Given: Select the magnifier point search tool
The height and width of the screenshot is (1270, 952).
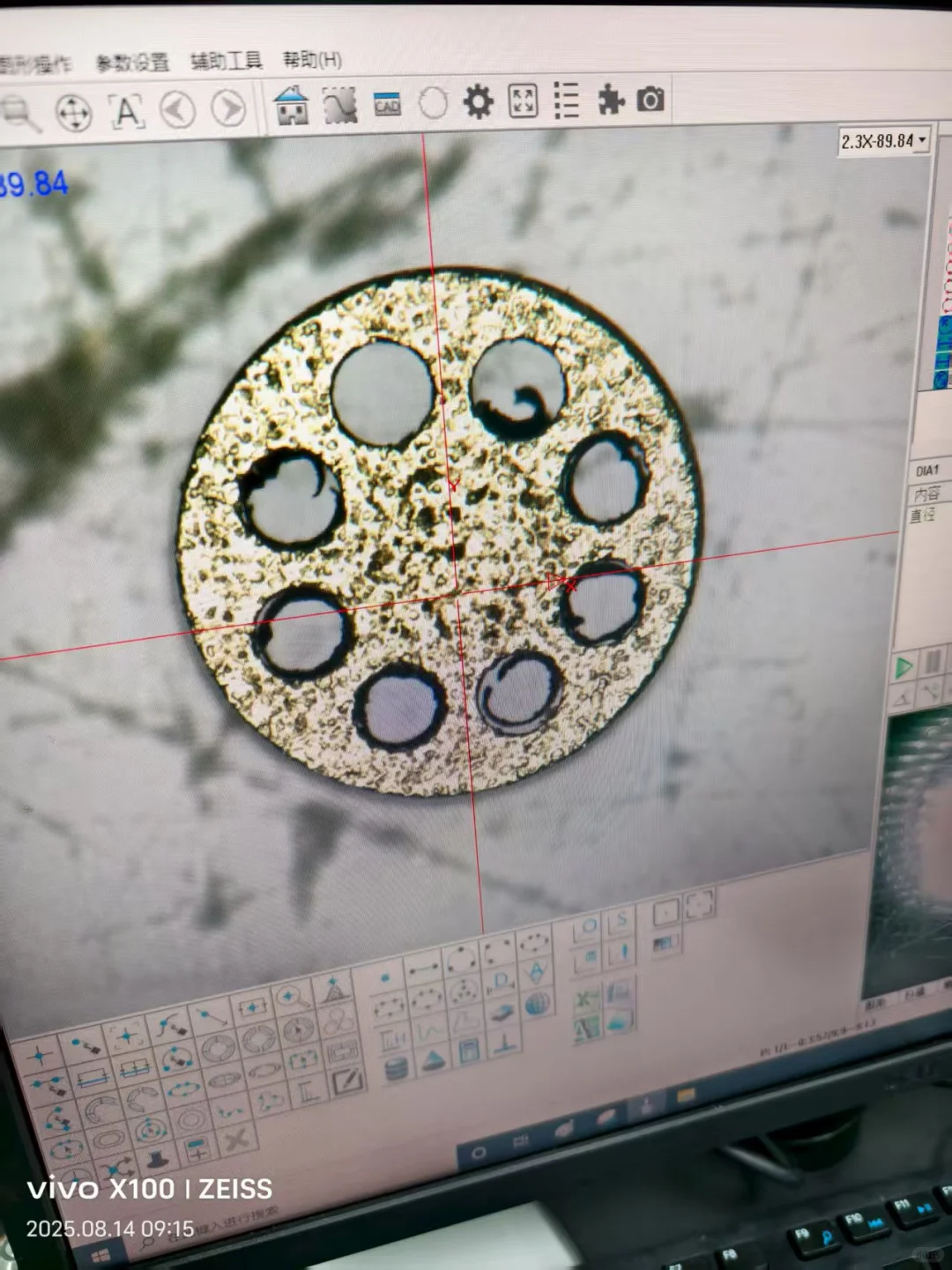Looking at the screenshot, I should pyautogui.click(x=292, y=998).
